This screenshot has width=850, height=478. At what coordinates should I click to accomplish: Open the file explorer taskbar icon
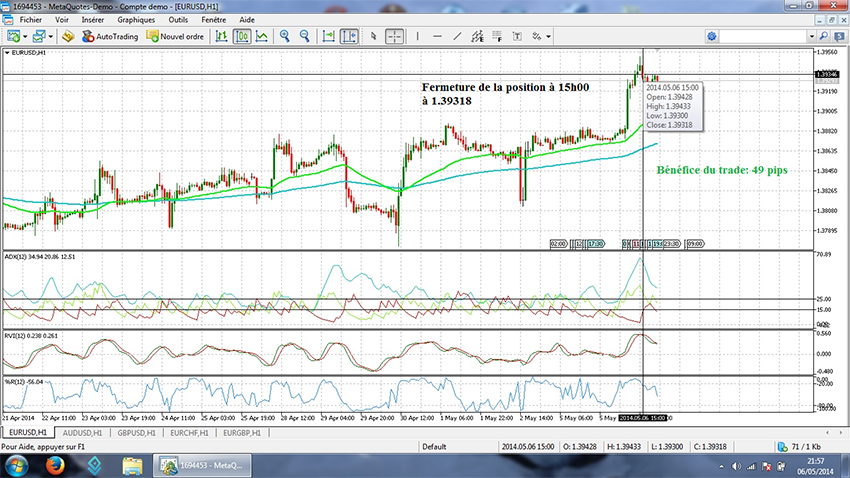point(132,465)
